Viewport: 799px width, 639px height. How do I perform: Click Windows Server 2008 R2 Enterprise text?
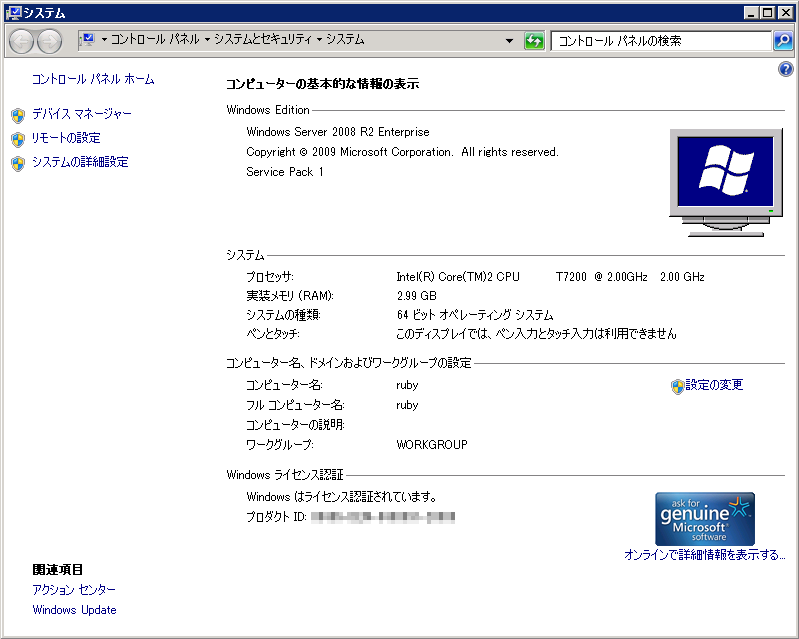pyautogui.click(x=338, y=132)
